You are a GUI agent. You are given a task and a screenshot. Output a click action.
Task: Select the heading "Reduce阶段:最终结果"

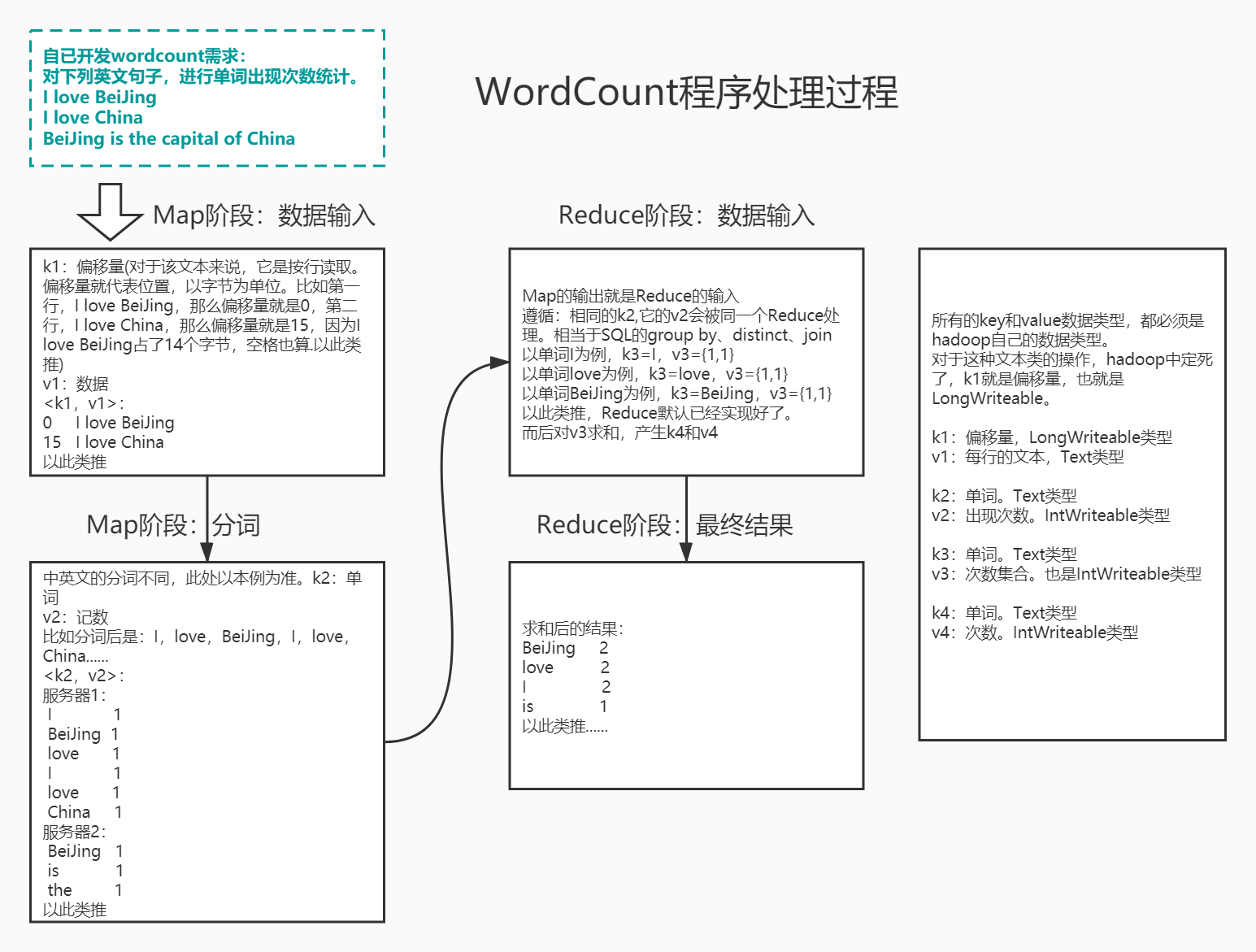(665, 525)
